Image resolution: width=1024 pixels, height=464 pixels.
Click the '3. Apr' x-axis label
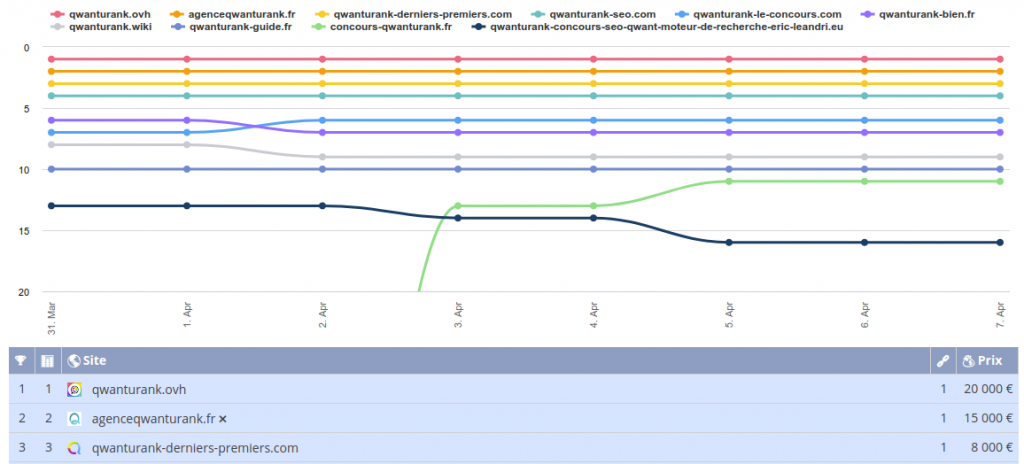click(458, 317)
